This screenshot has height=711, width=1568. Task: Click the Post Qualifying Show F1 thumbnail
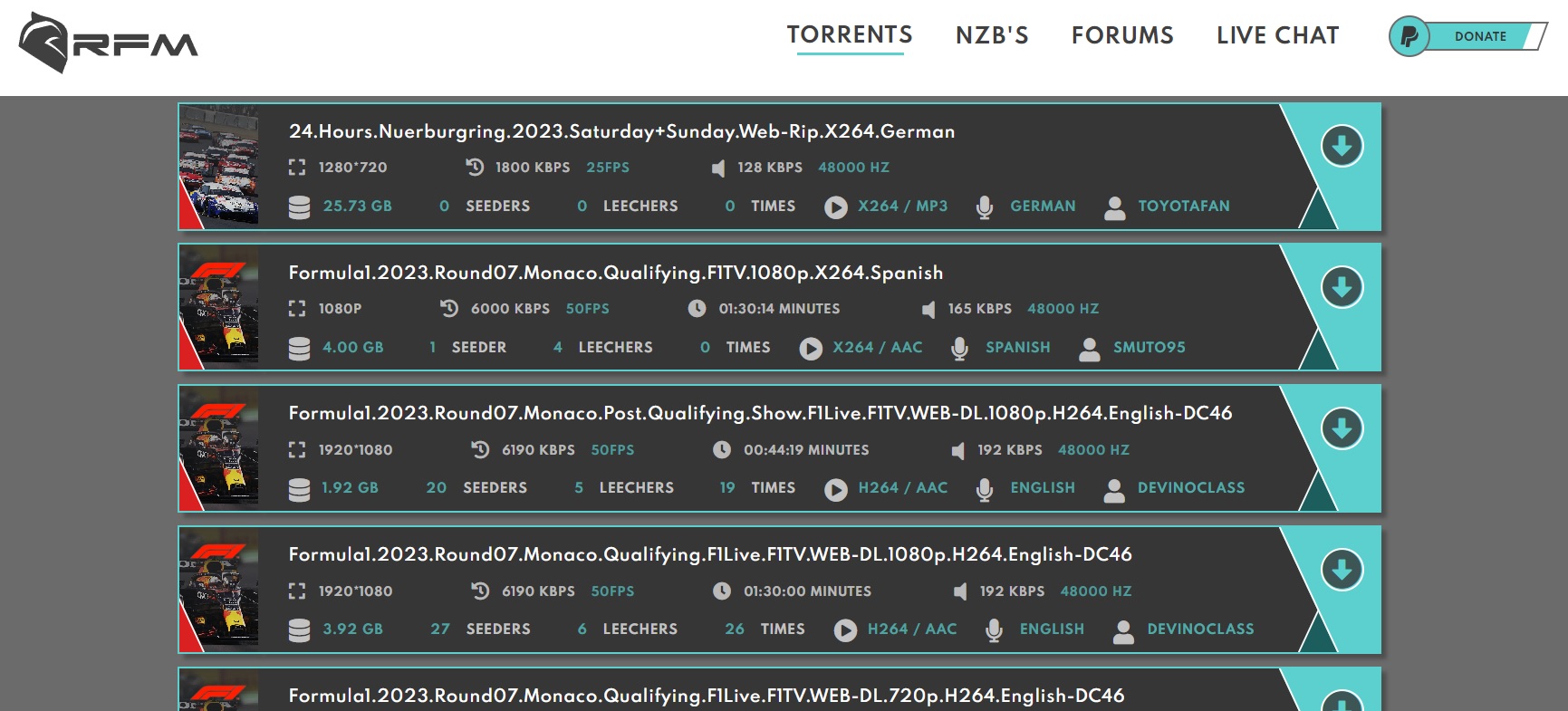(x=219, y=448)
